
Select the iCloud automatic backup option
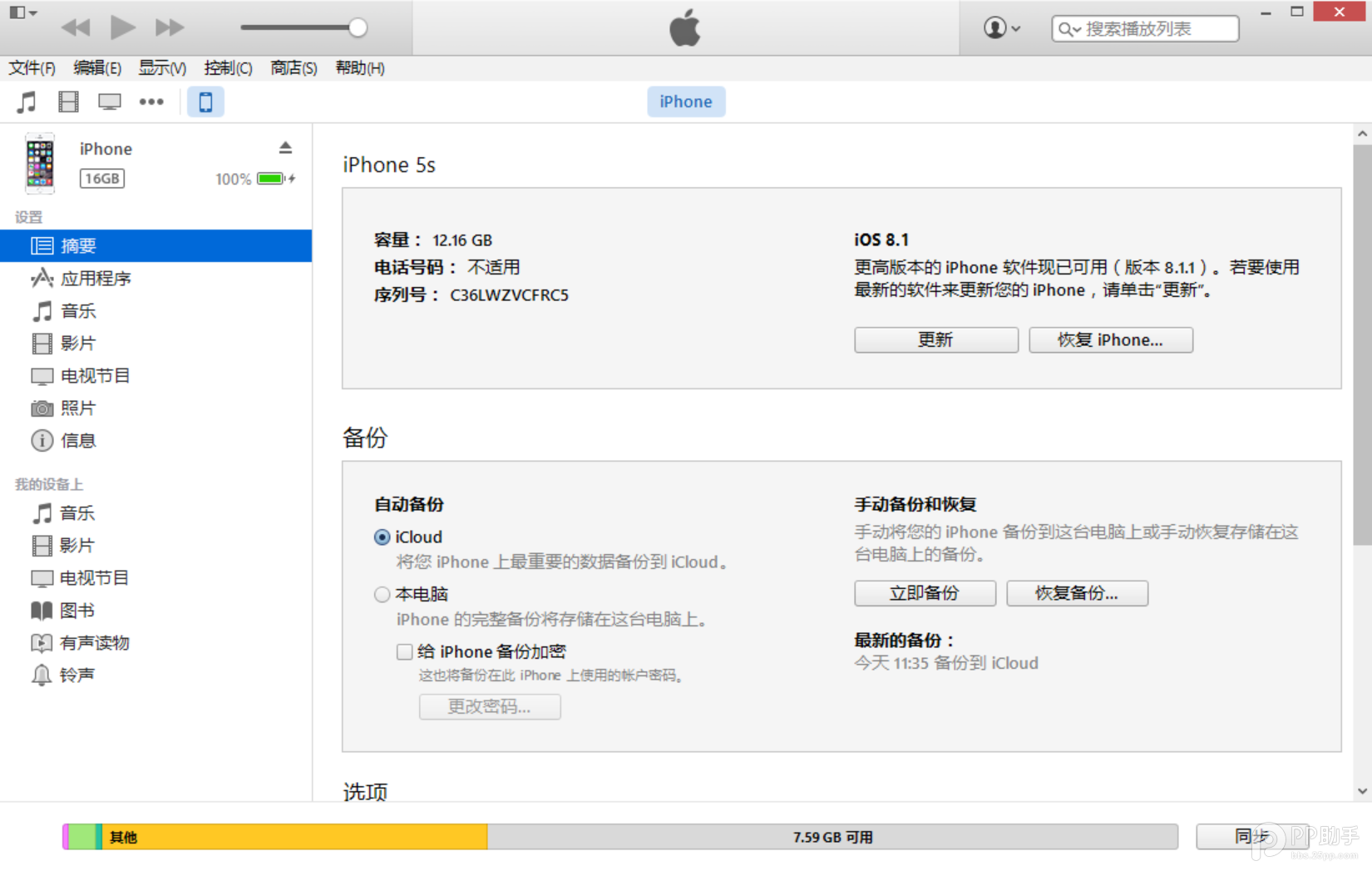382,537
